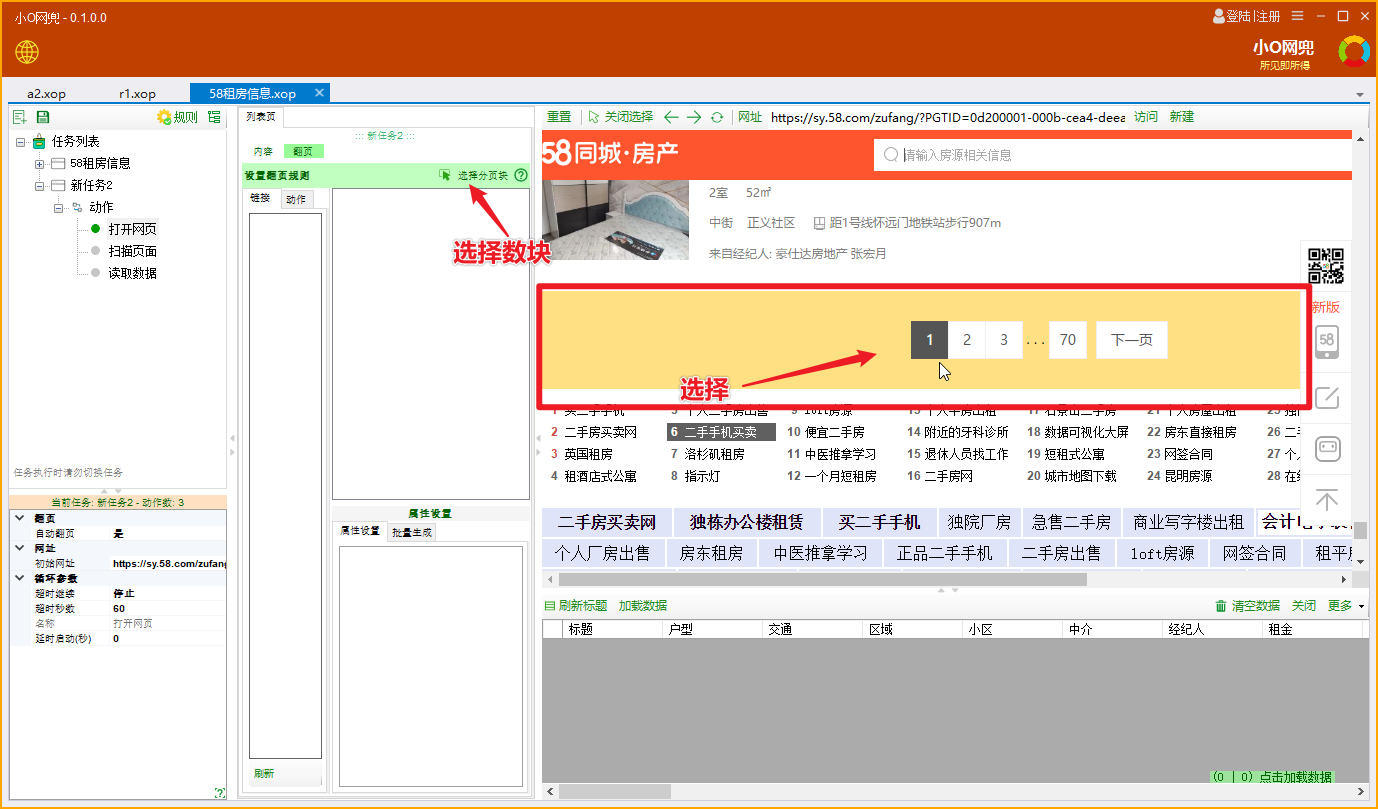Collapse the 翻页 property group
Screen dimensions: 1378x809
19,518
